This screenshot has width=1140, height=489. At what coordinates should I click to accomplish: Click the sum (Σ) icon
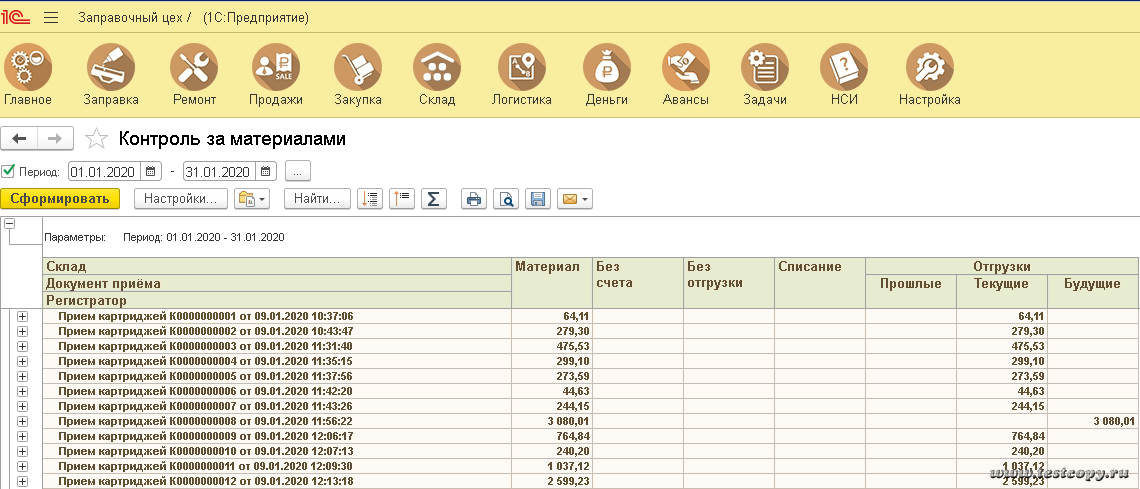[432, 199]
